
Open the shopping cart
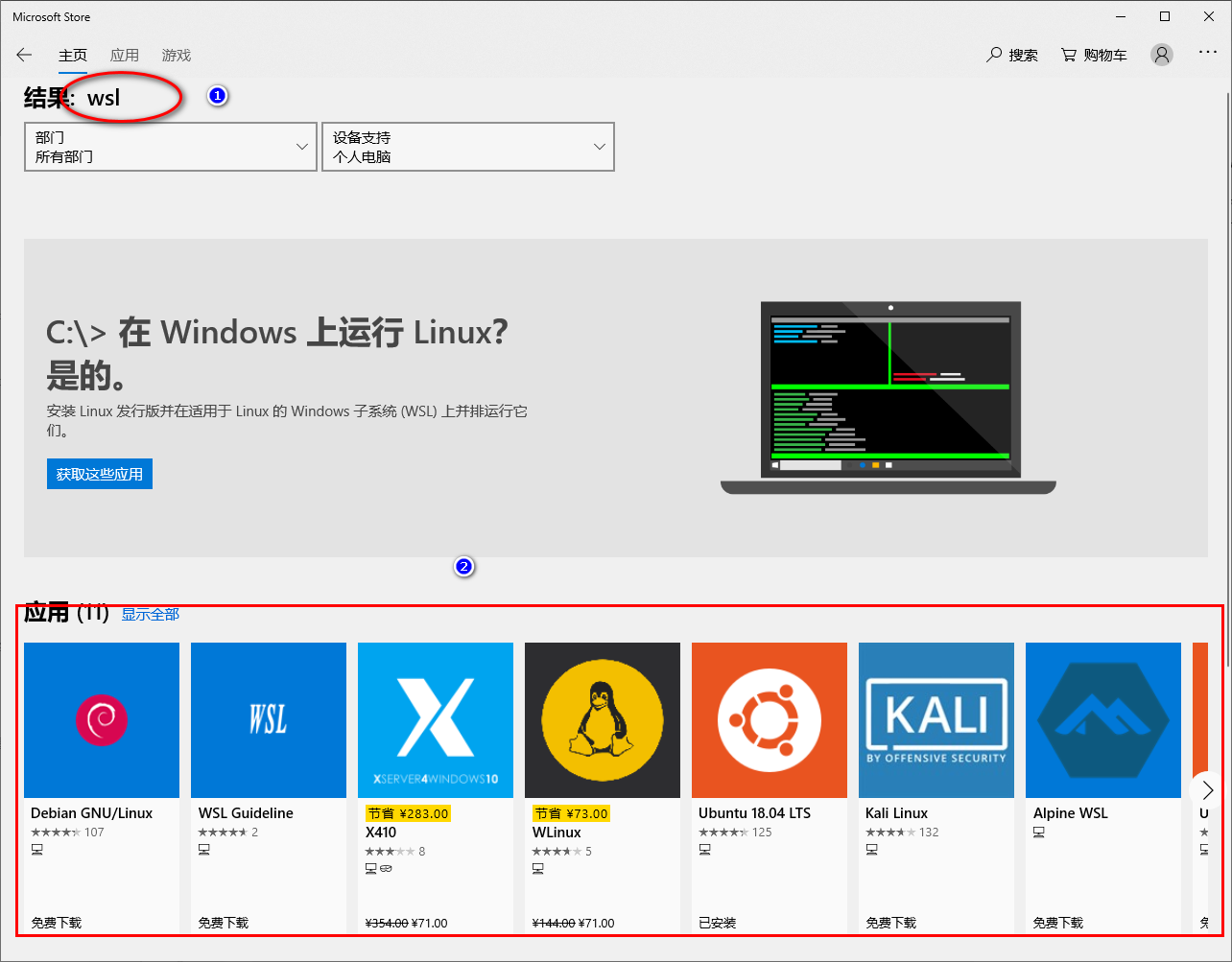tap(1093, 55)
